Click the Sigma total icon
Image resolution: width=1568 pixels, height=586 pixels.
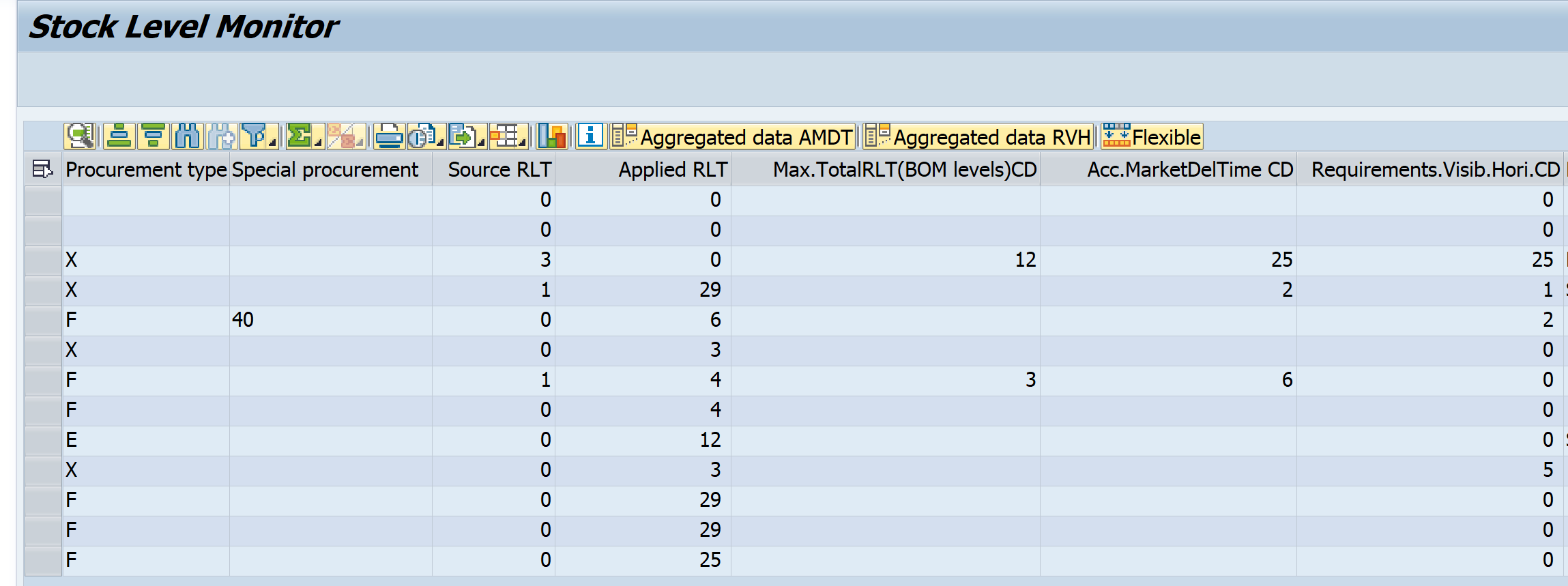(299, 136)
